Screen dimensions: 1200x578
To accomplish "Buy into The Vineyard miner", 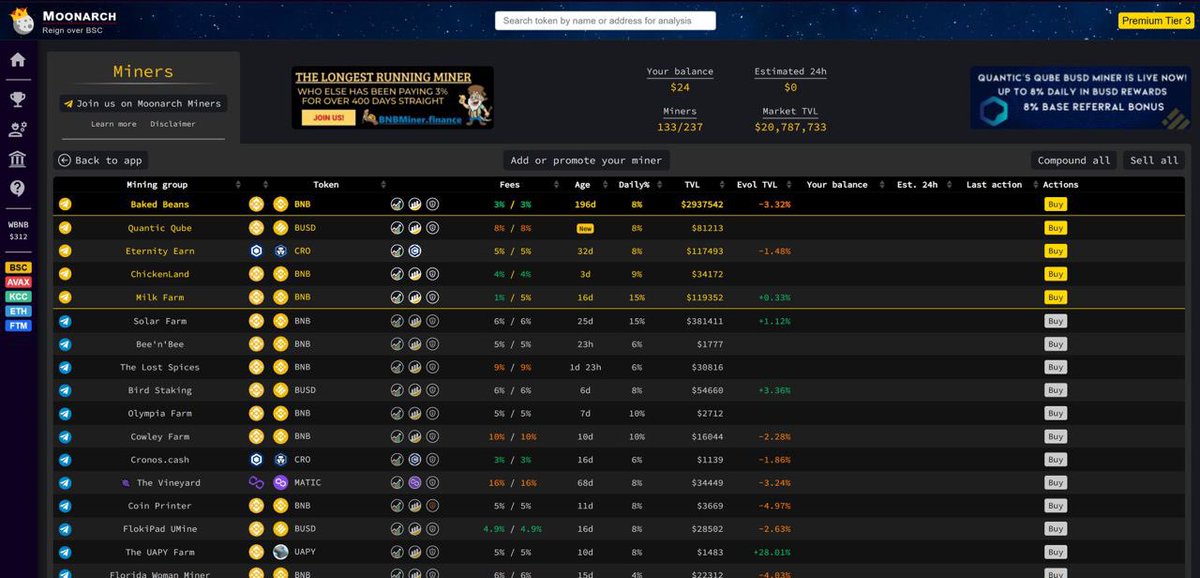I will (x=1055, y=483).
